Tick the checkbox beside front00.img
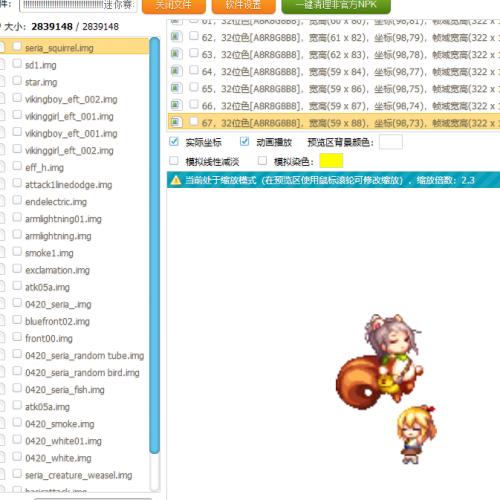This screenshot has height=500, width=500. 17,337
